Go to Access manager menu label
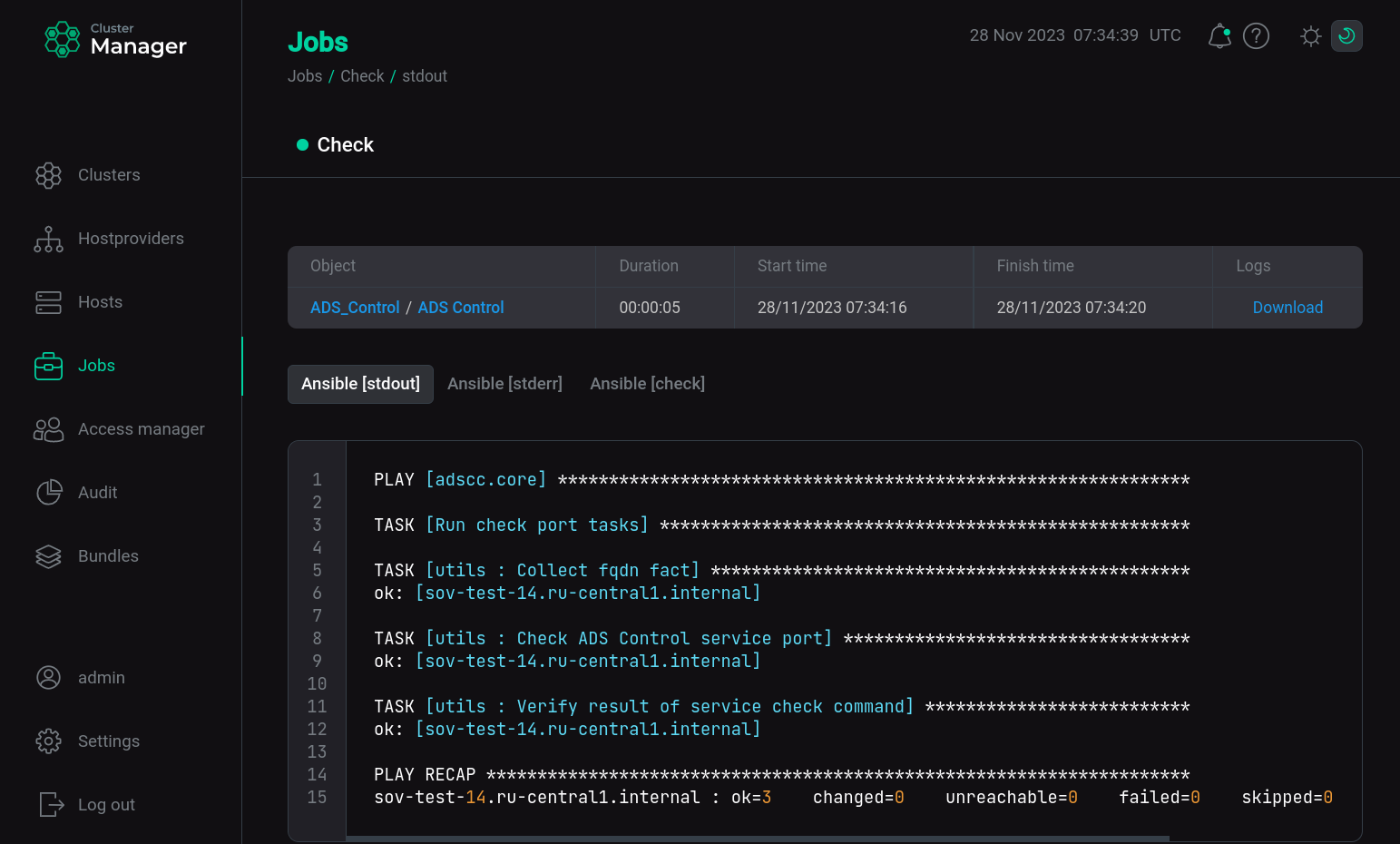1400x844 pixels. coord(142,429)
